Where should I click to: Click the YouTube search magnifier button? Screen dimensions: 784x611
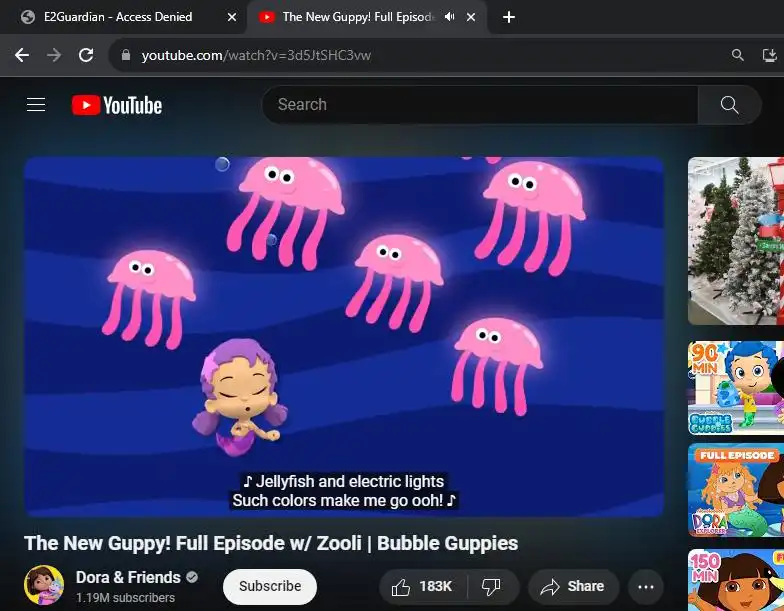point(730,105)
